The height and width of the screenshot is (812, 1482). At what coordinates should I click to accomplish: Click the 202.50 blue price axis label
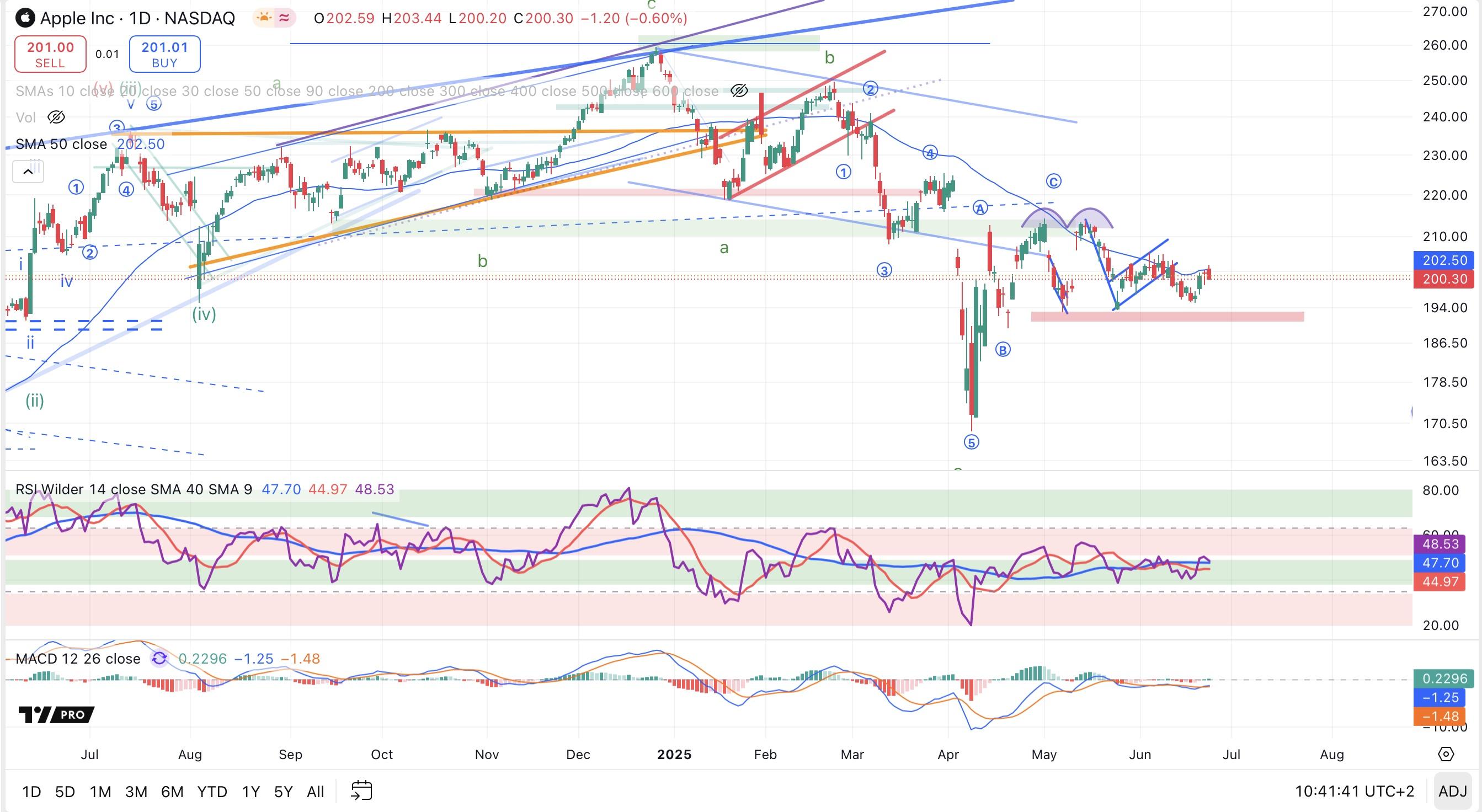tap(1444, 260)
